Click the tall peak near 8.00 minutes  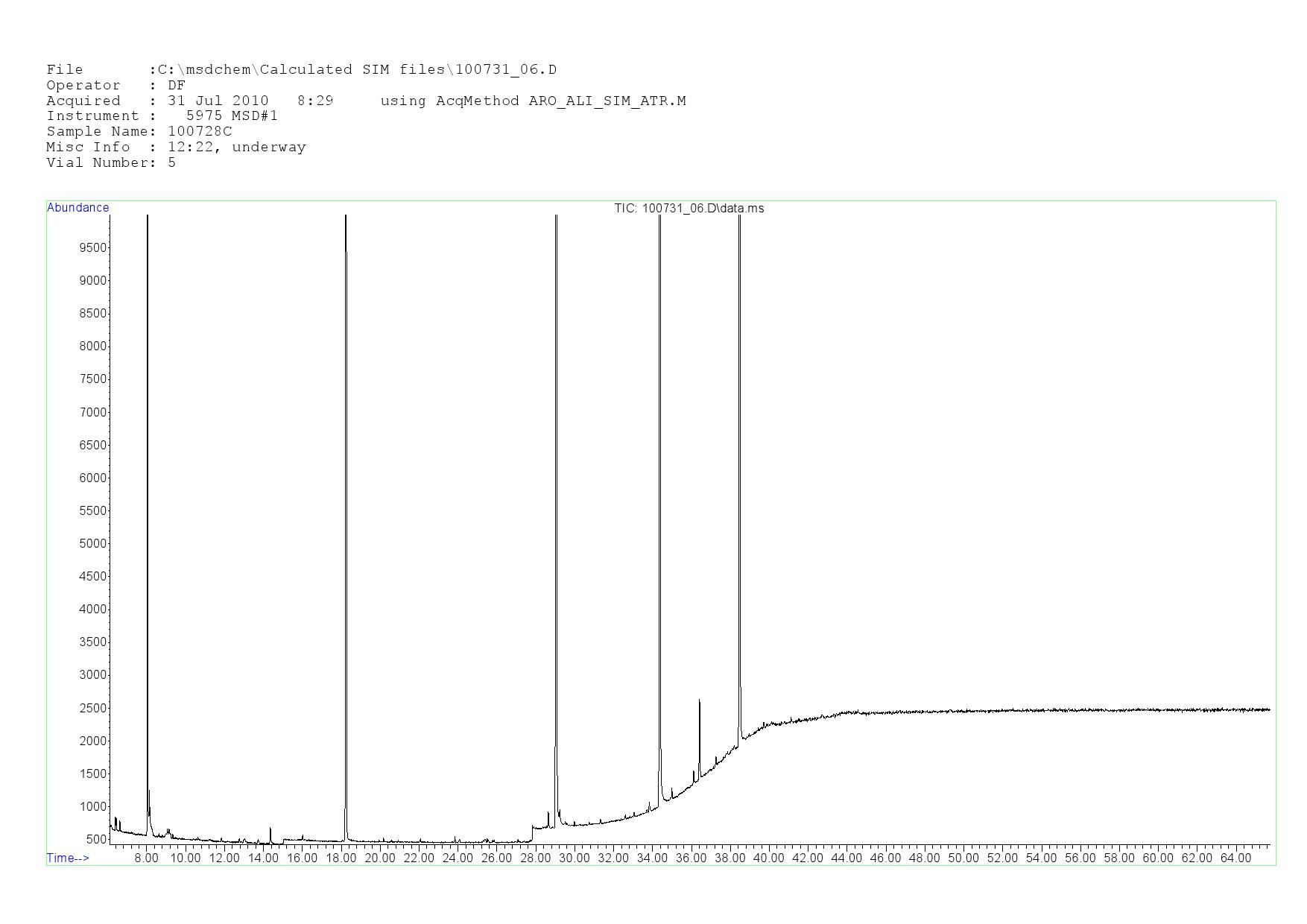(148, 447)
